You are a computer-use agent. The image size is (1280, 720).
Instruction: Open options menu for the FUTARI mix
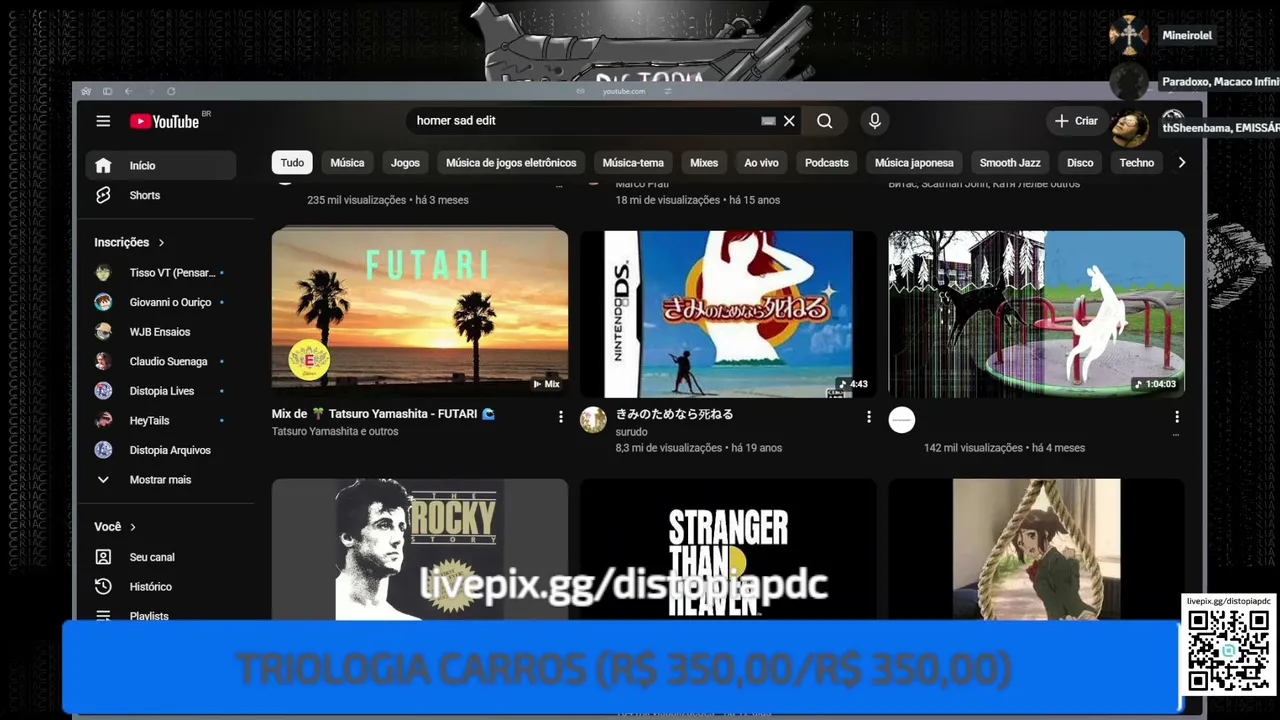560,416
